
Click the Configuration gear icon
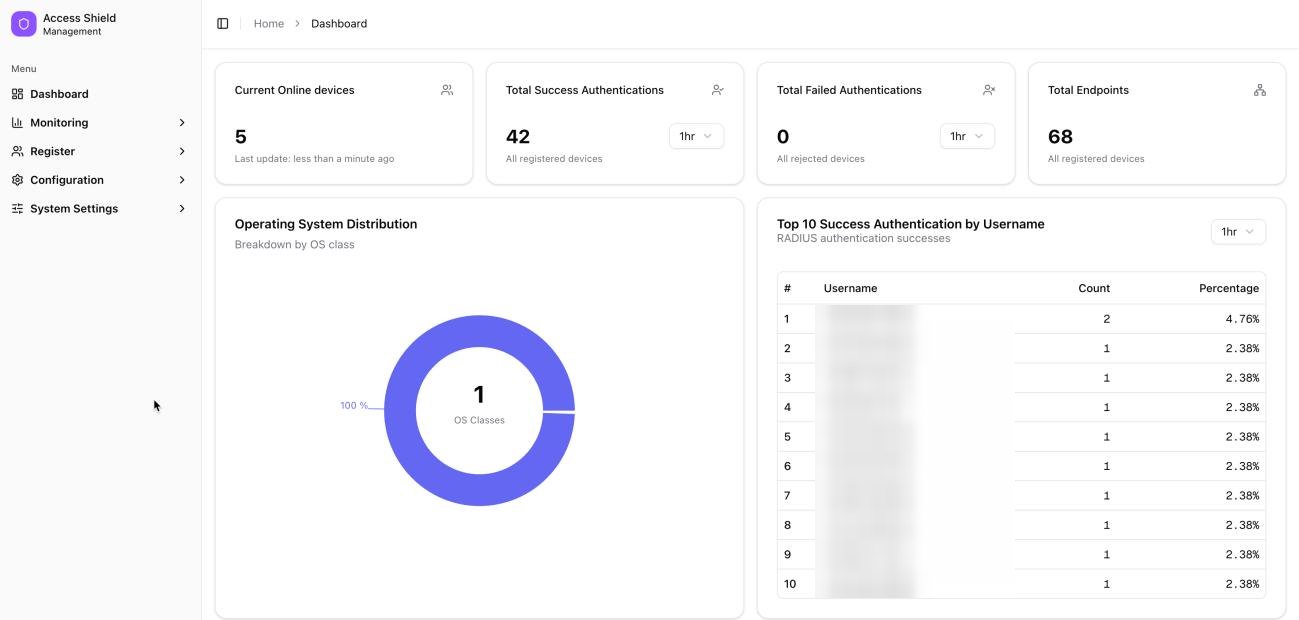(17, 180)
